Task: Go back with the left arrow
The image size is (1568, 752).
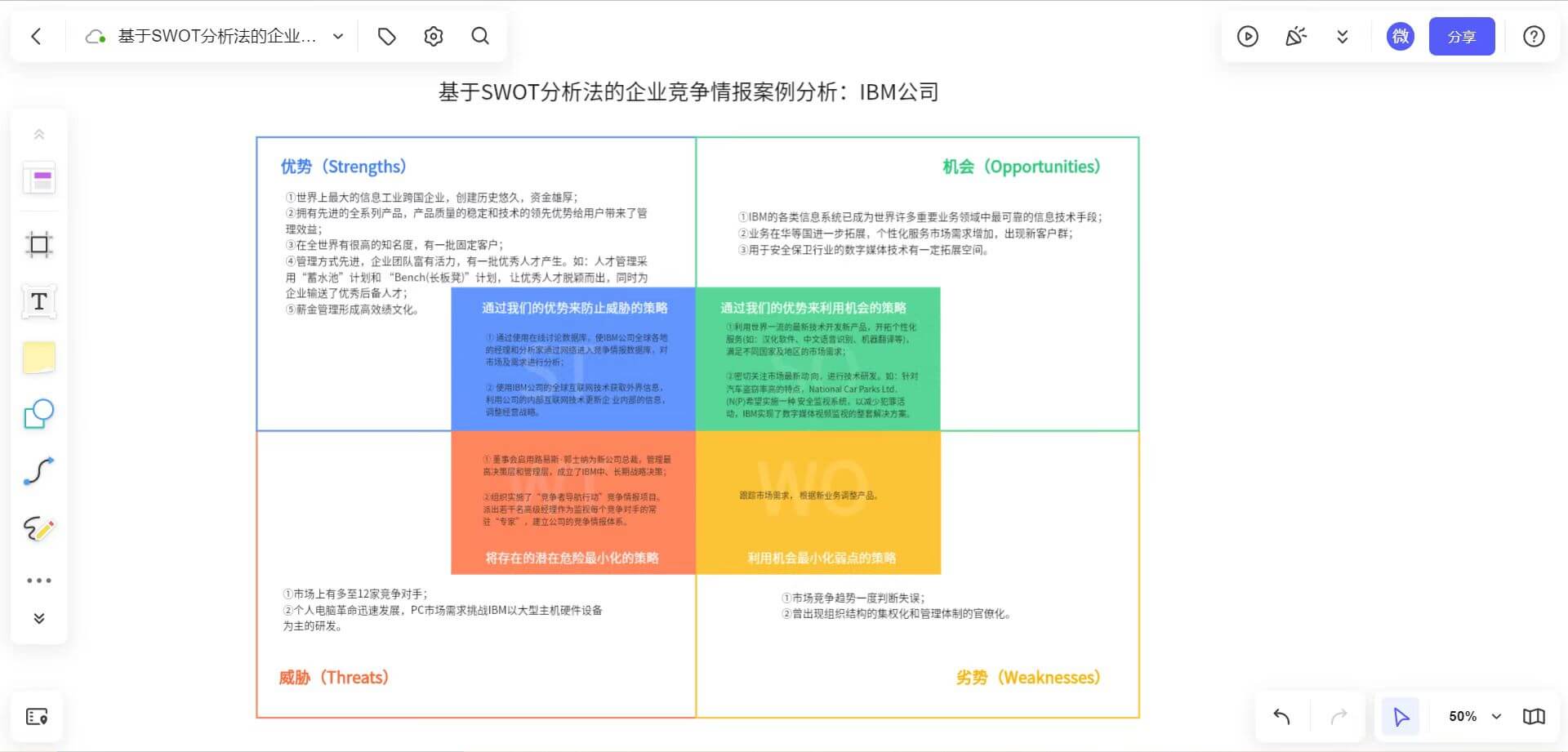Action: pos(36,36)
